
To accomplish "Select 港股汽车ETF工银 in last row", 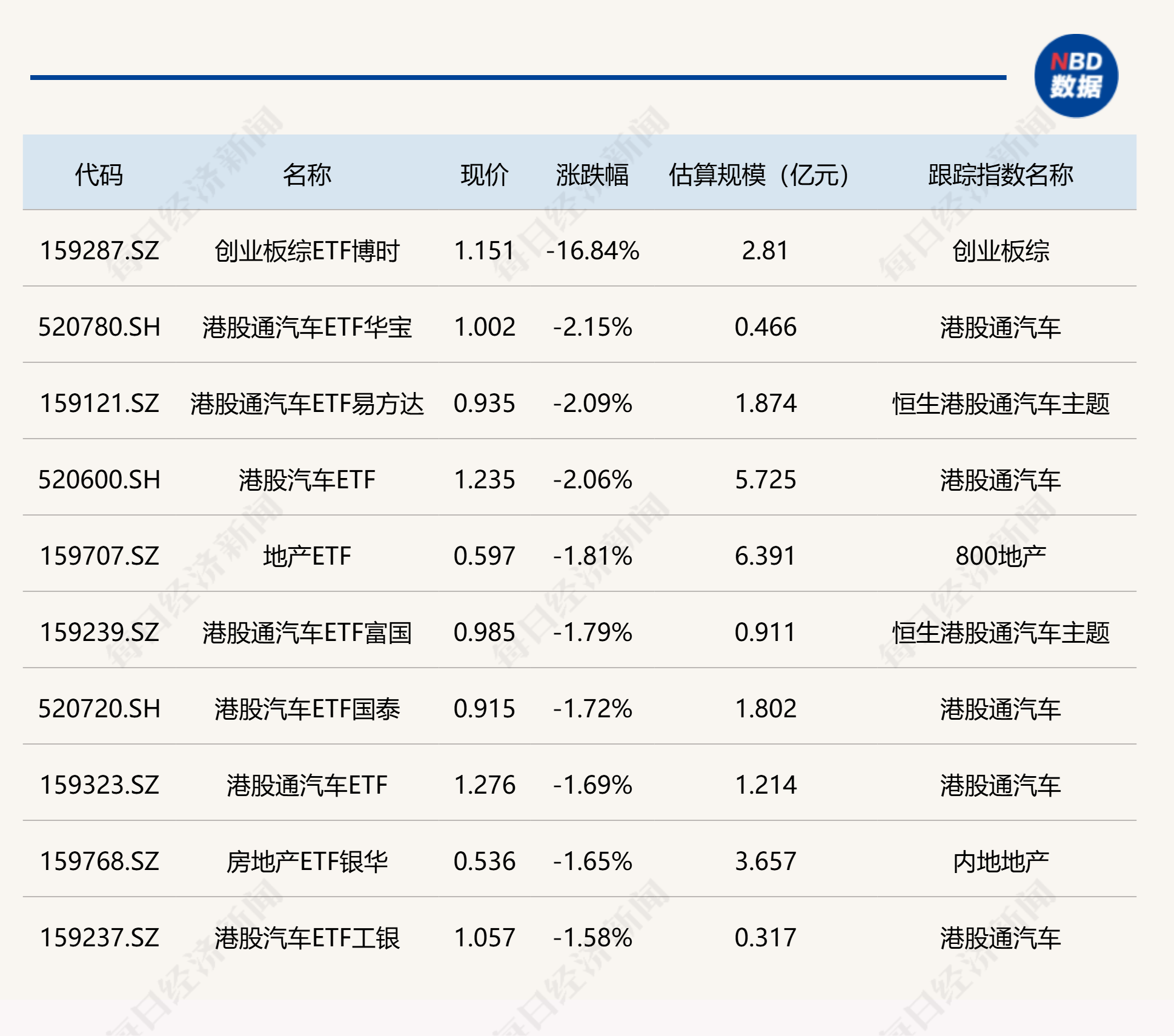I will point(307,937).
